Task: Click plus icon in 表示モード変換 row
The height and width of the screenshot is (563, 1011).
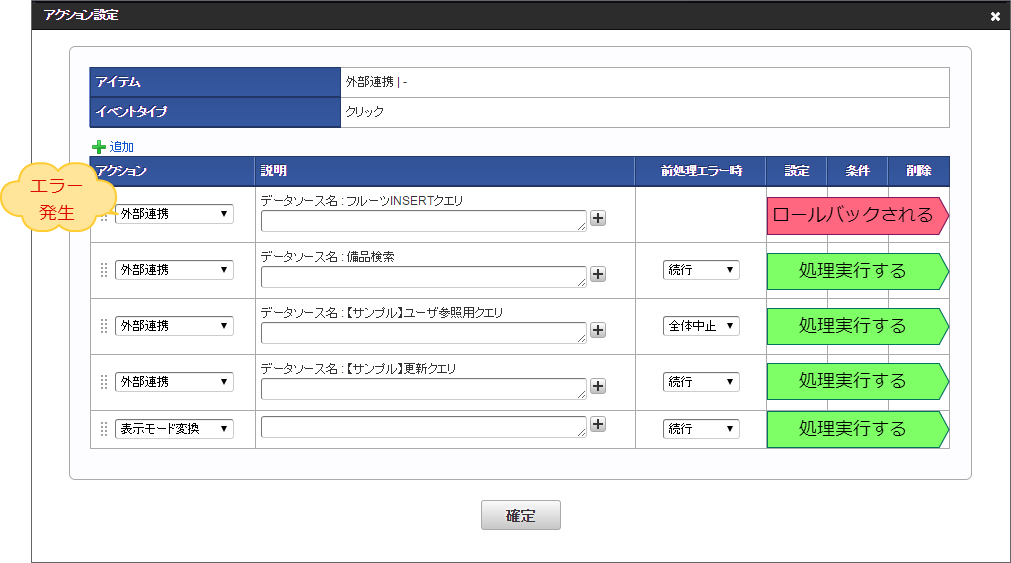Action: (x=598, y=424)
